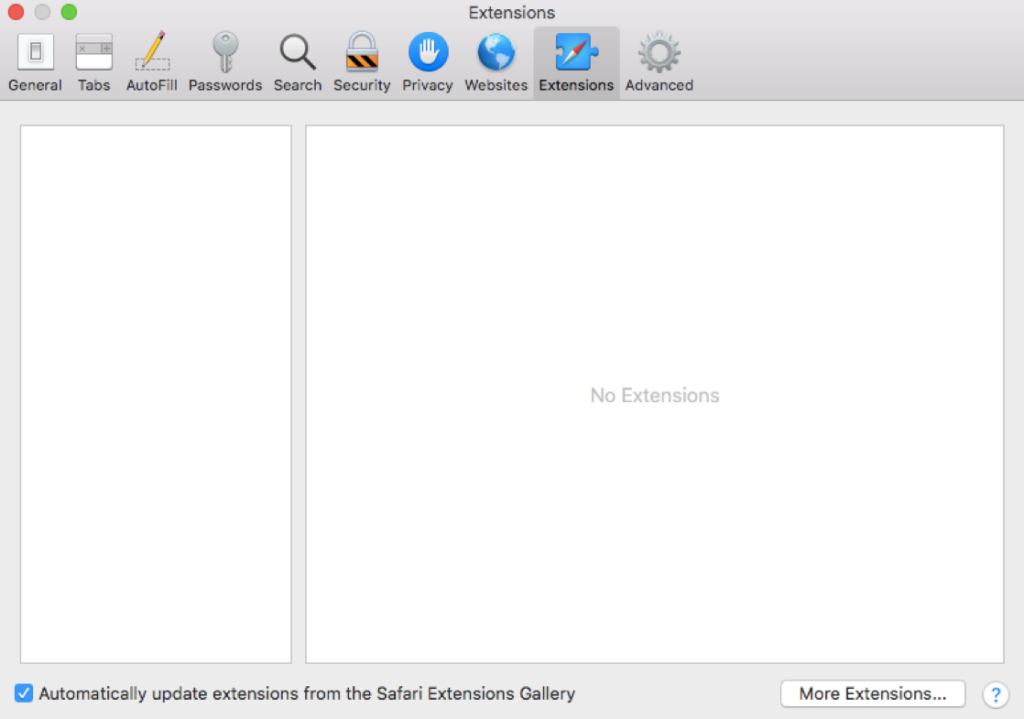This screenshot has width=1024, height=719.
Task: Go to Security padlock settings
Action: coord(361,62)
